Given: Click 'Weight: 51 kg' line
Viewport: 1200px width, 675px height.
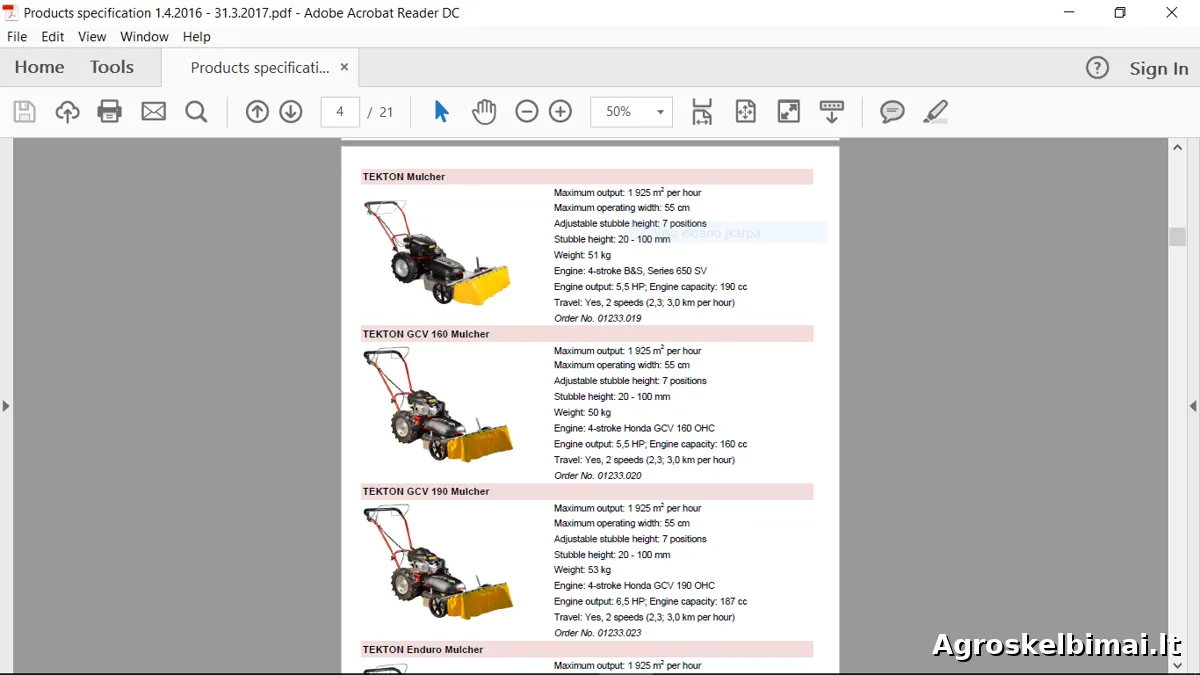Looking at the screenshot, I should pyautogui.click(x=582, y=255).
